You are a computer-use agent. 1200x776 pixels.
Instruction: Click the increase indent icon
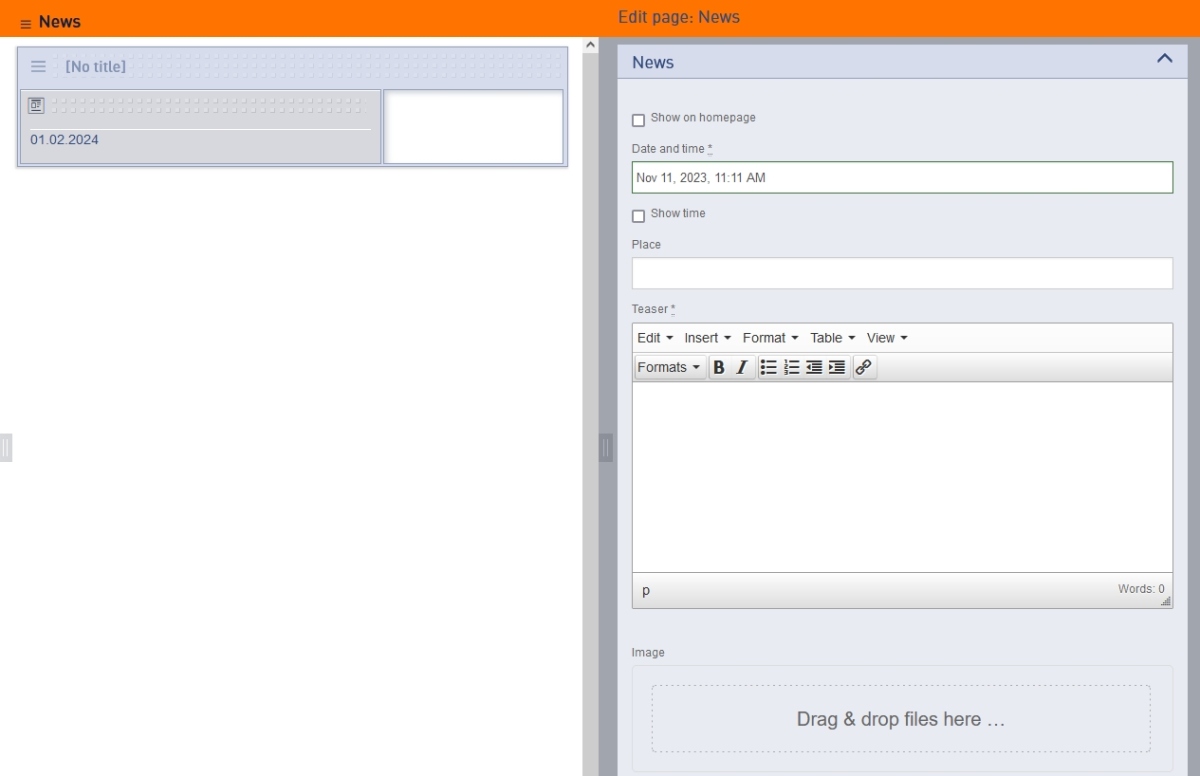pos(836,367)
